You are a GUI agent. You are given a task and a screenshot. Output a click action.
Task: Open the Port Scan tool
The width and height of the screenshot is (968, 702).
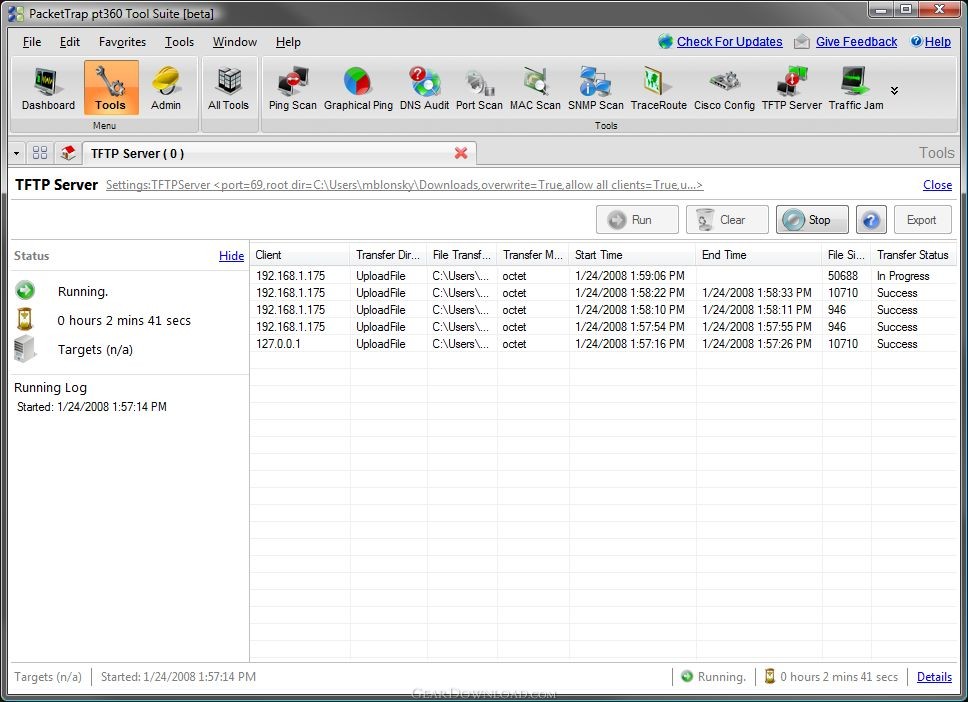(x=479, y=88)
